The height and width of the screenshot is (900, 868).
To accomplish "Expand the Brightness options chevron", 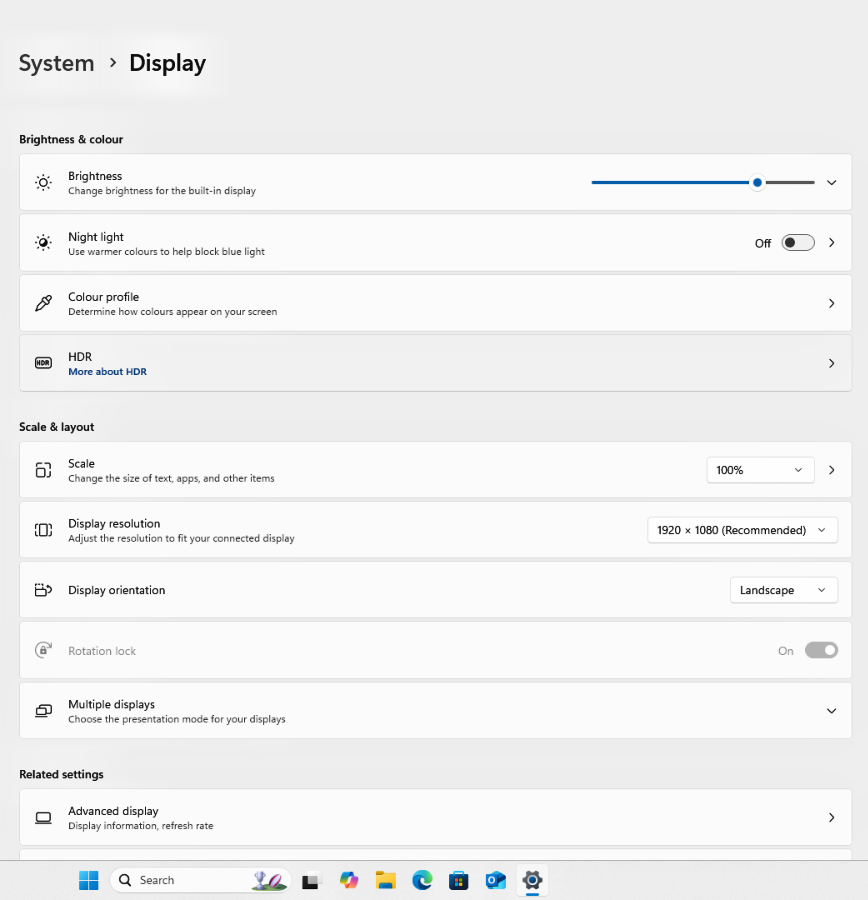I will (x=831, y=183).
